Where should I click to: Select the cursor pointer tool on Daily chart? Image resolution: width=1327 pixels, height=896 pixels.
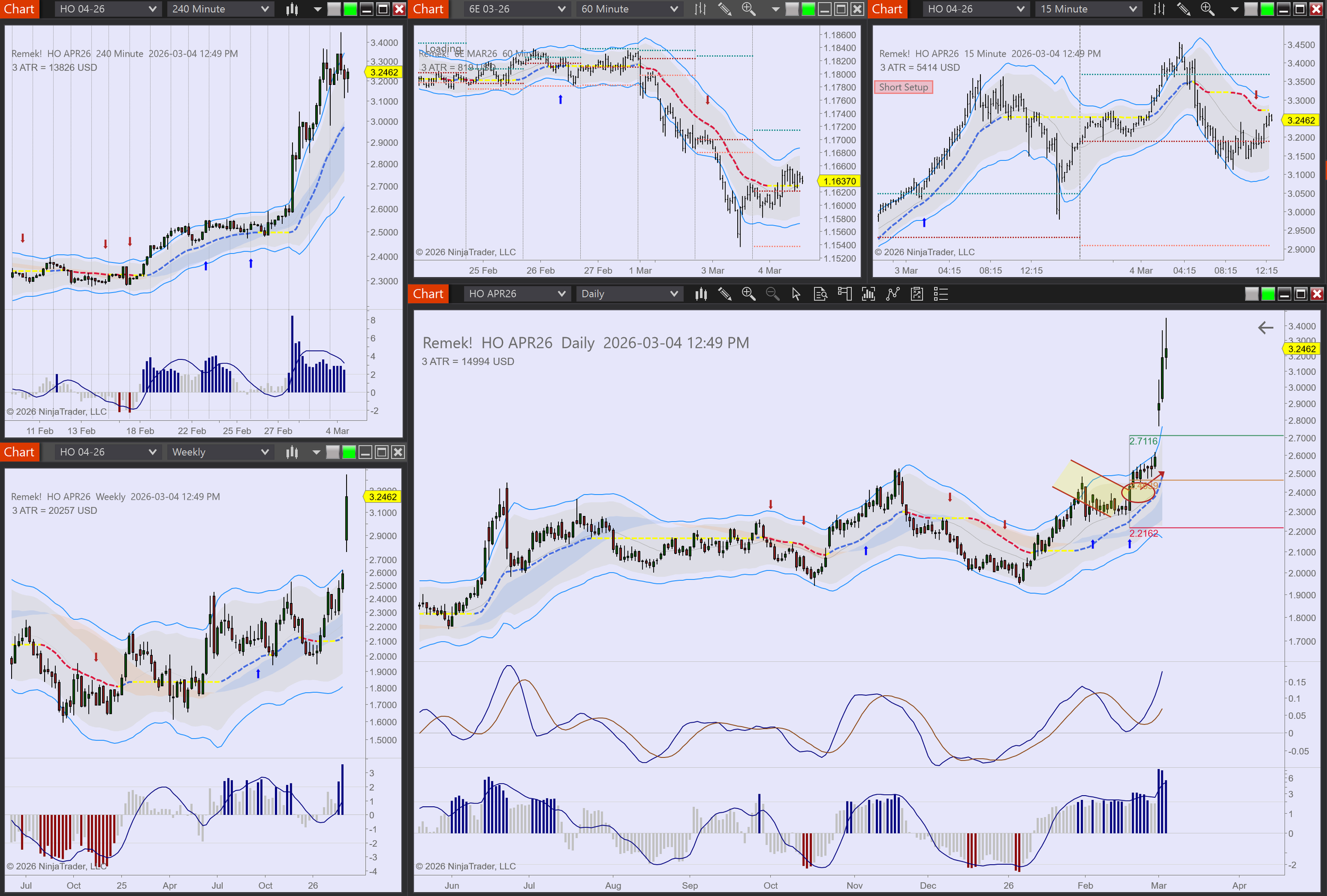click(796, 294)
